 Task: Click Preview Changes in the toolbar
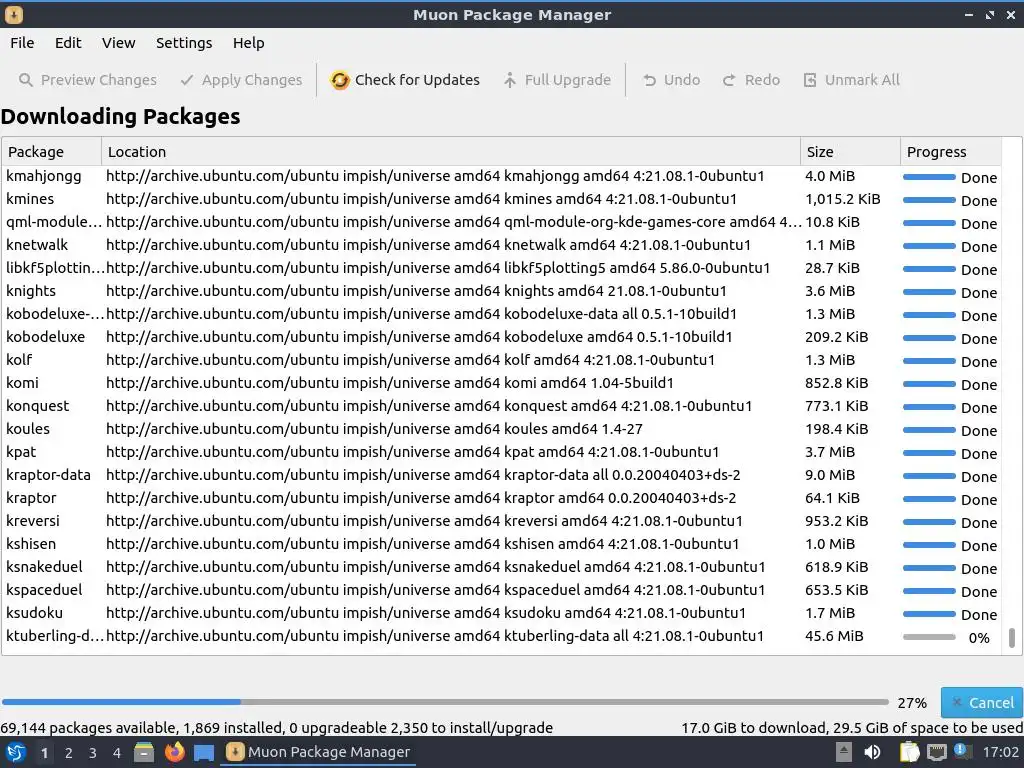point(88,80)
